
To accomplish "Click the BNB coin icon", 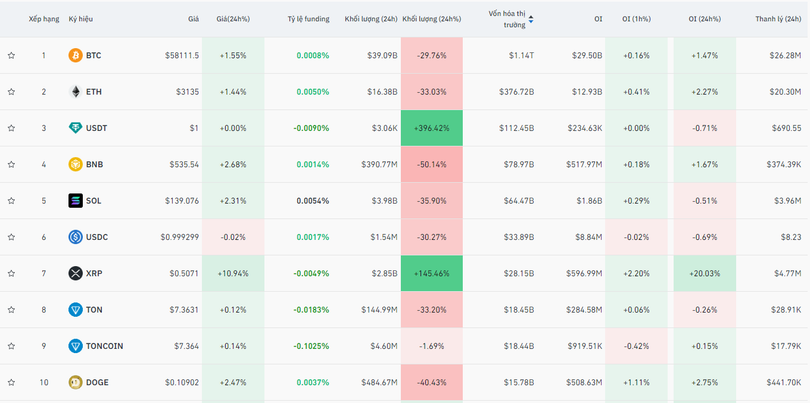I will pos(75,164).
